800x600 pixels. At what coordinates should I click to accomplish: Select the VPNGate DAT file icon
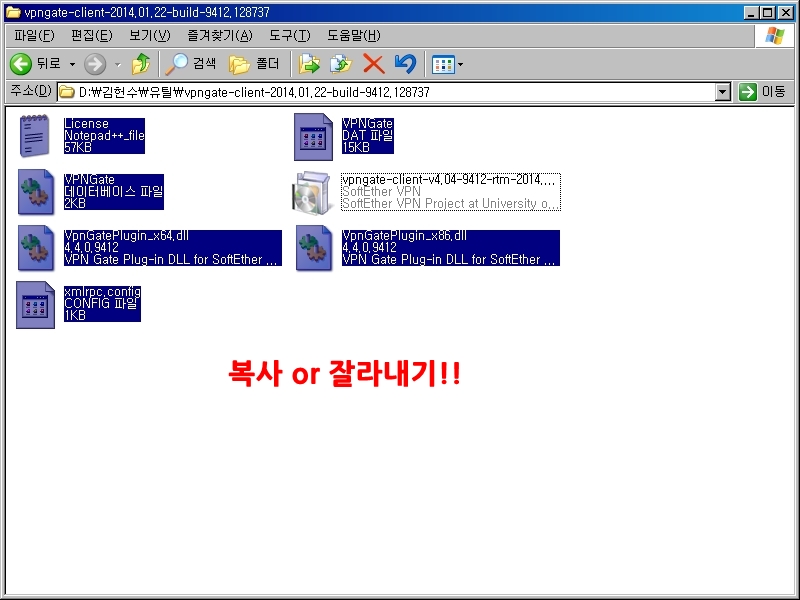[x=313, y=137]
